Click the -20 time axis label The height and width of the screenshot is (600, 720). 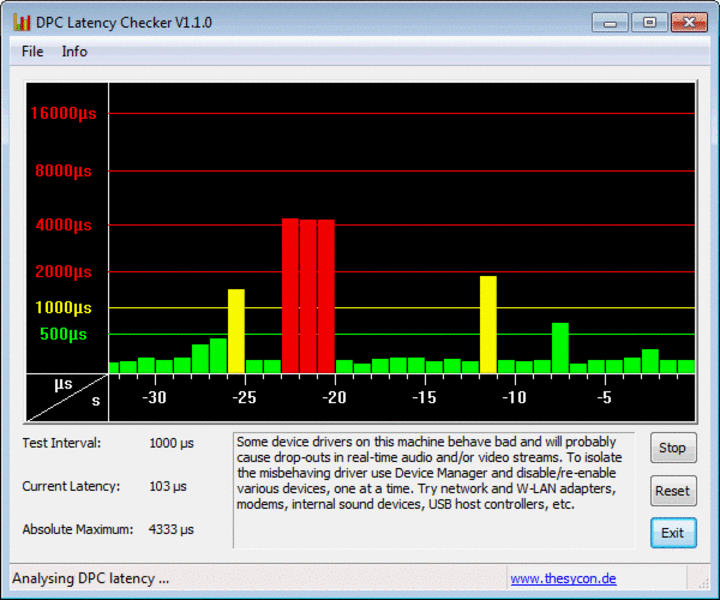coord(334,398)
